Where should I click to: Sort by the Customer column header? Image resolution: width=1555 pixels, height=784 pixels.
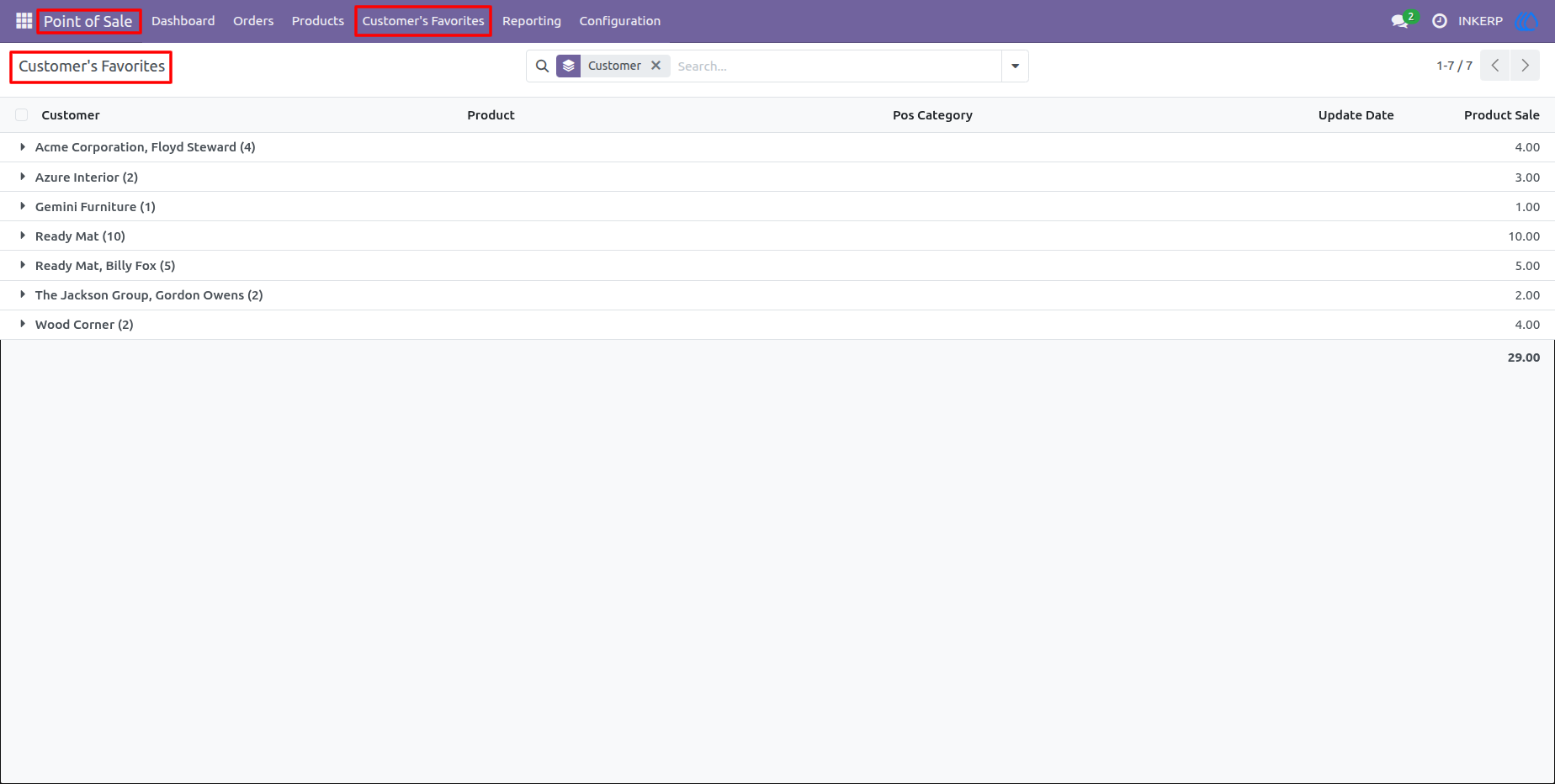pos(71,115)
